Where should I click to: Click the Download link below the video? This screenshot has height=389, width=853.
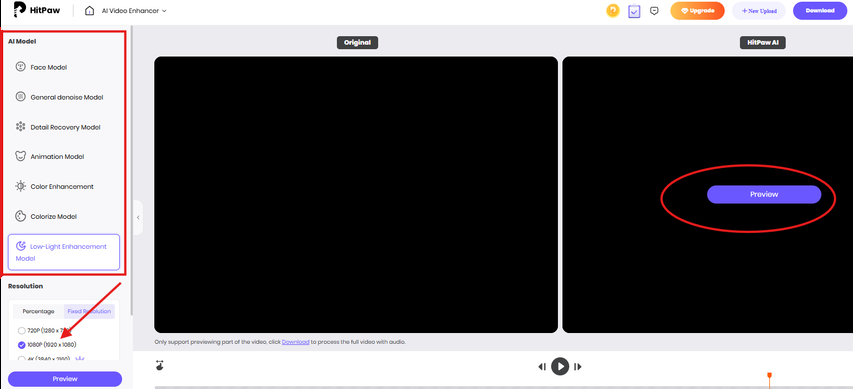pos(295,342)
